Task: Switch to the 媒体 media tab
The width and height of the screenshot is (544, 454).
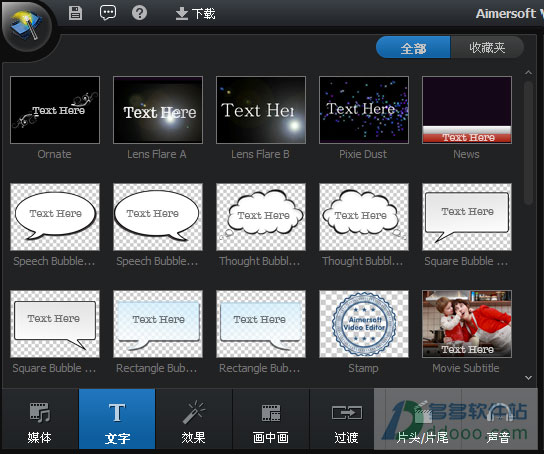Action: tap(40, 419)
